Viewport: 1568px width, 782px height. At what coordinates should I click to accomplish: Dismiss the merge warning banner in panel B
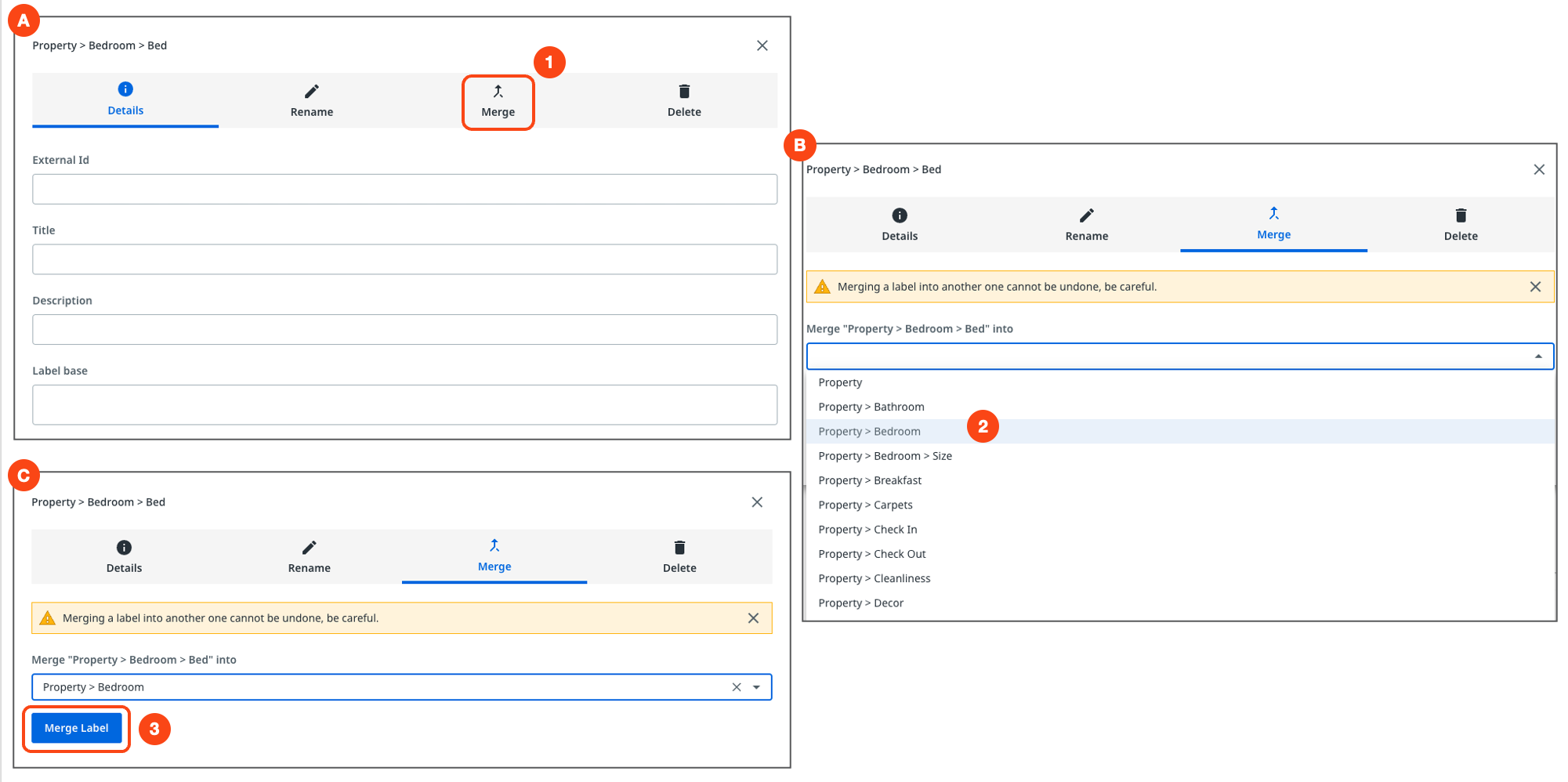point(1535,287)
